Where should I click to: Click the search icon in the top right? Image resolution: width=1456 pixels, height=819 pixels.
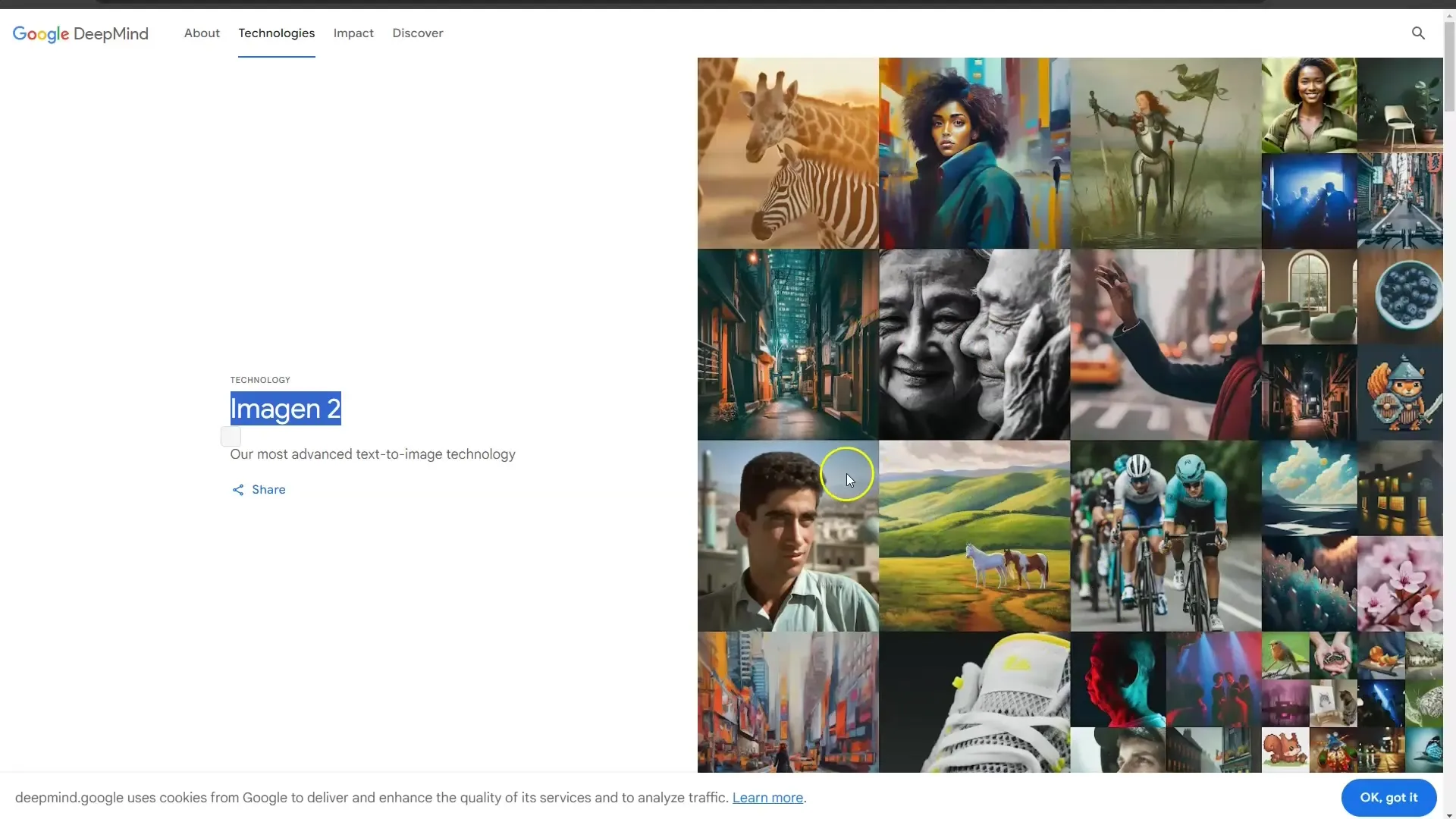point(1418,33)
